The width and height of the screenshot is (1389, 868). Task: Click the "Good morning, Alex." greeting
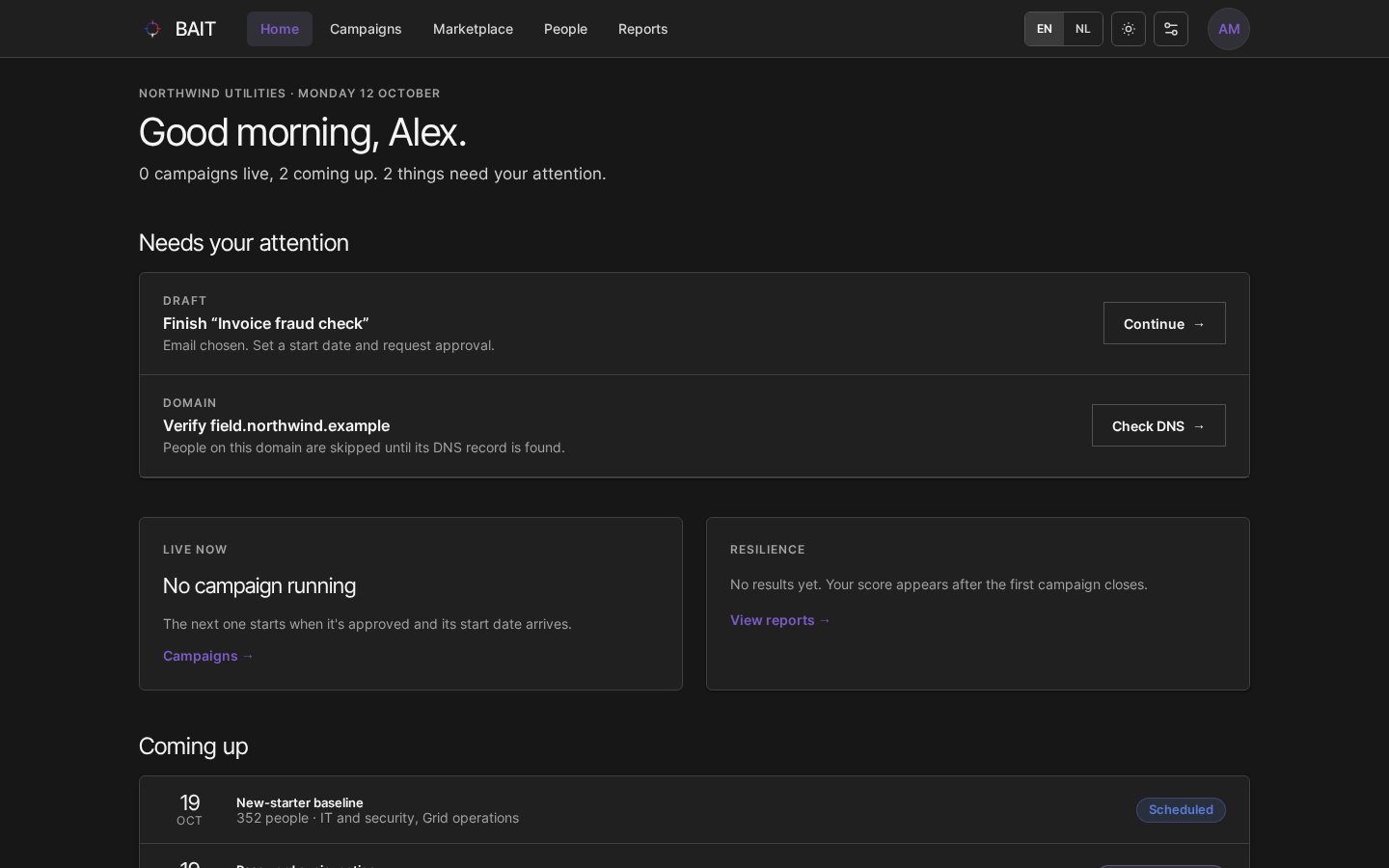(x=303, y=132)
